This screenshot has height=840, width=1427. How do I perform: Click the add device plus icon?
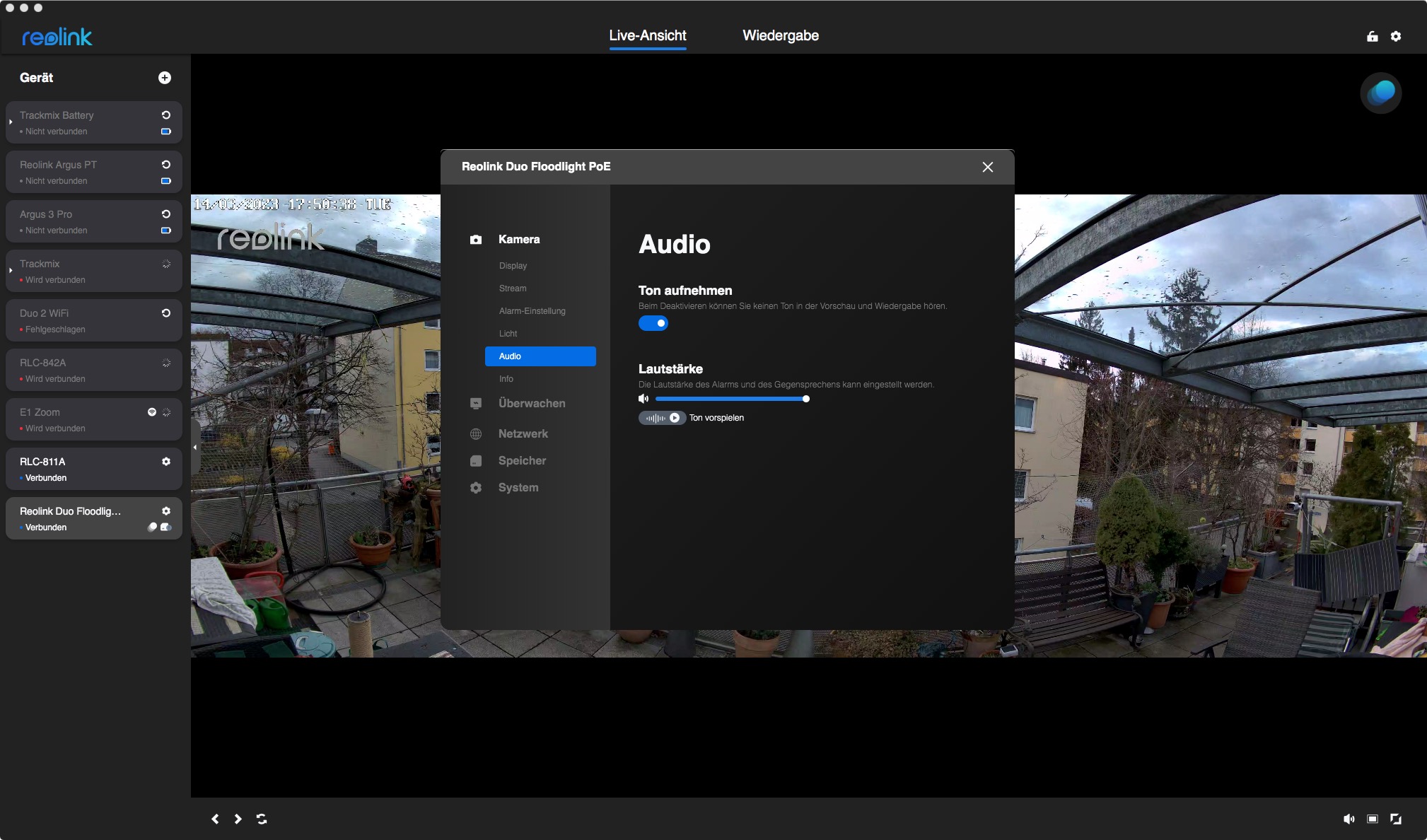point(165,78)
